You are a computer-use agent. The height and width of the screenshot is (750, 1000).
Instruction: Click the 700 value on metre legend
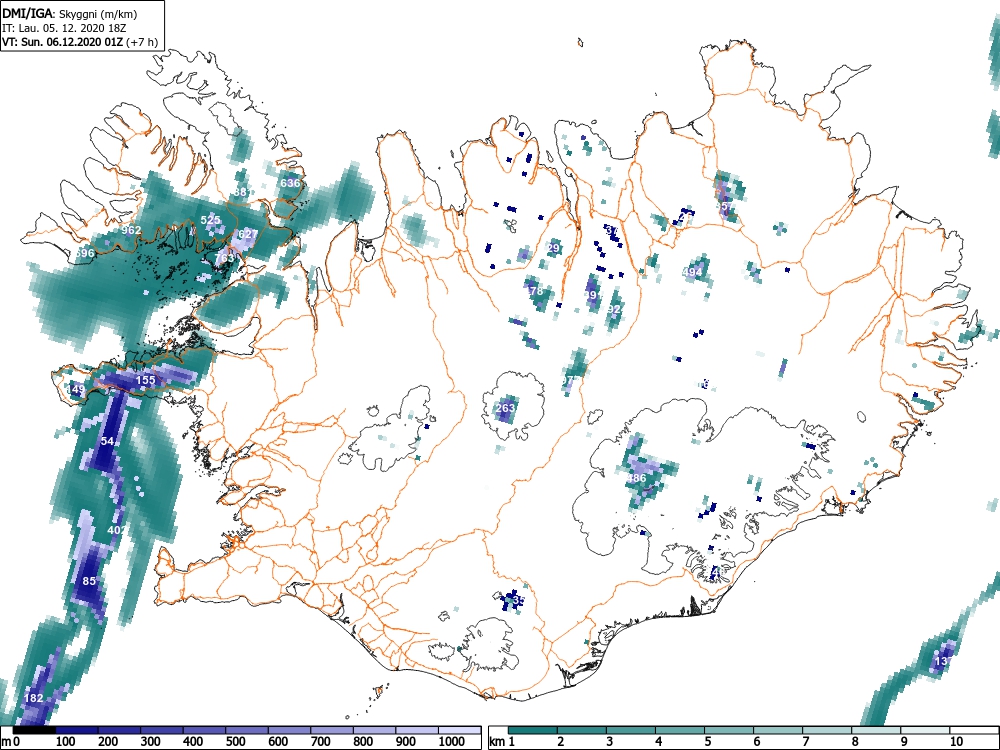320,742
